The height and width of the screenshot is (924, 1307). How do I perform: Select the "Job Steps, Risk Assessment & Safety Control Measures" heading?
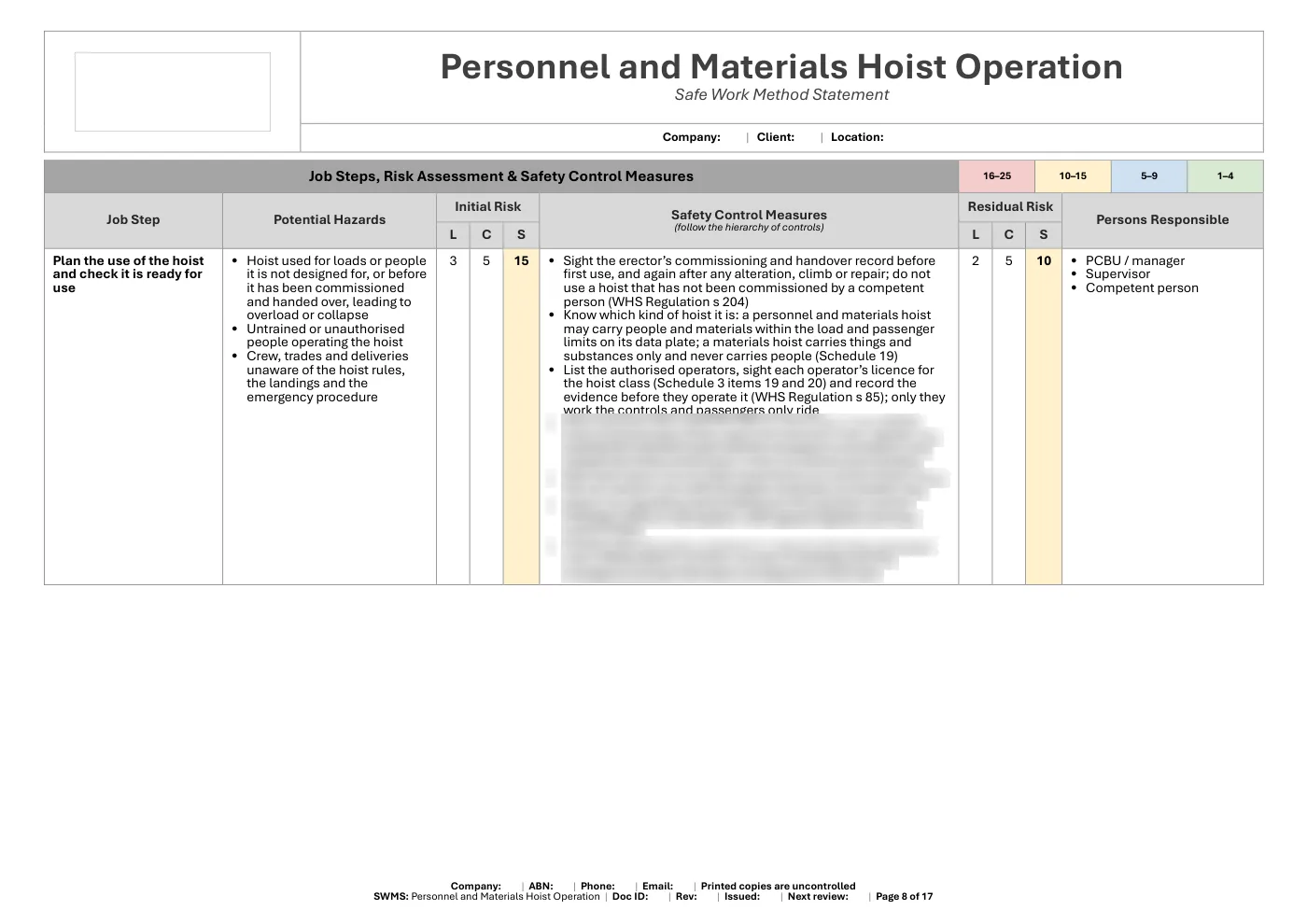(501, 176)
